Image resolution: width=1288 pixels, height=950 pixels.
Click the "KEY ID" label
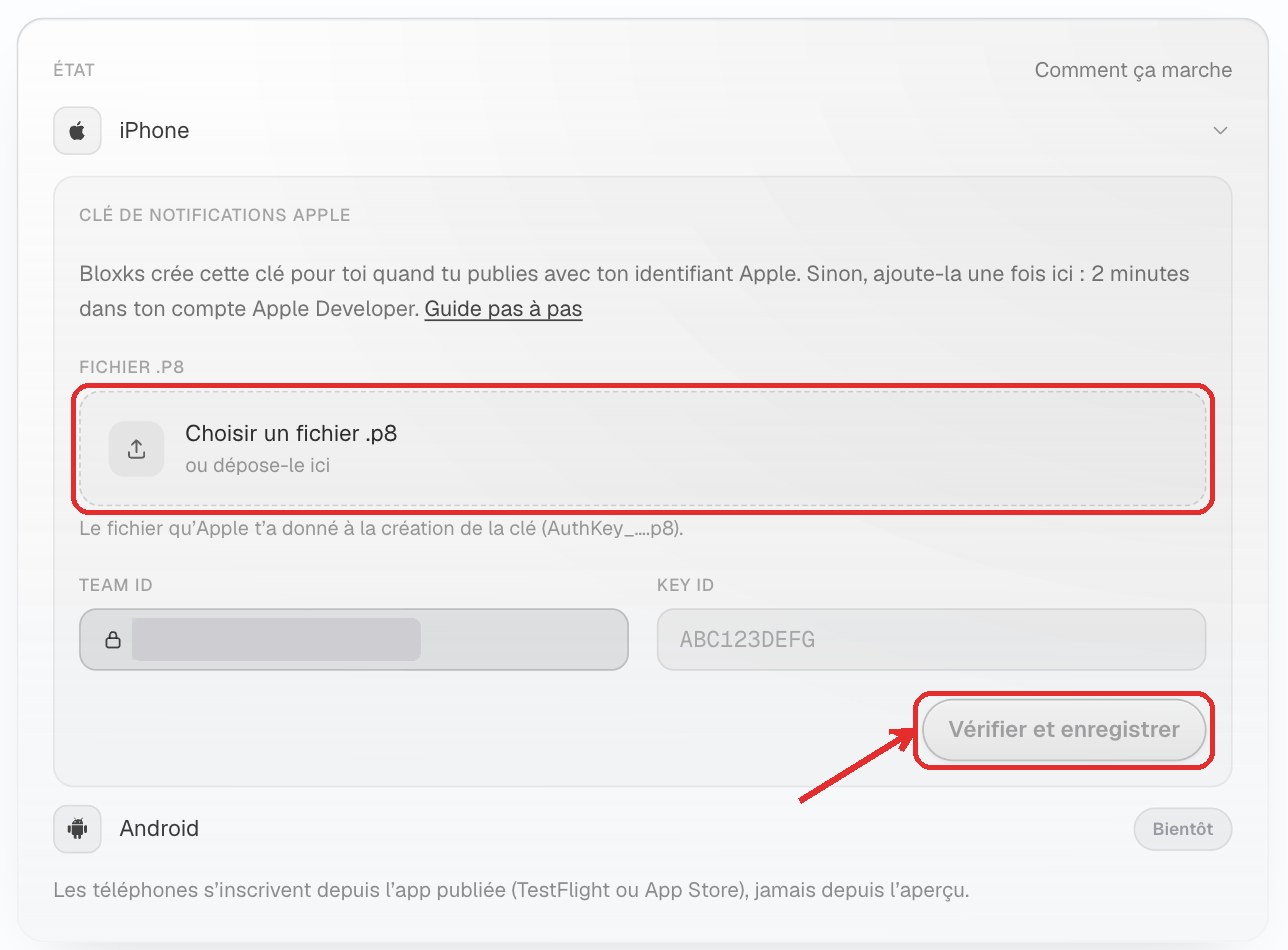coord(686,585)
